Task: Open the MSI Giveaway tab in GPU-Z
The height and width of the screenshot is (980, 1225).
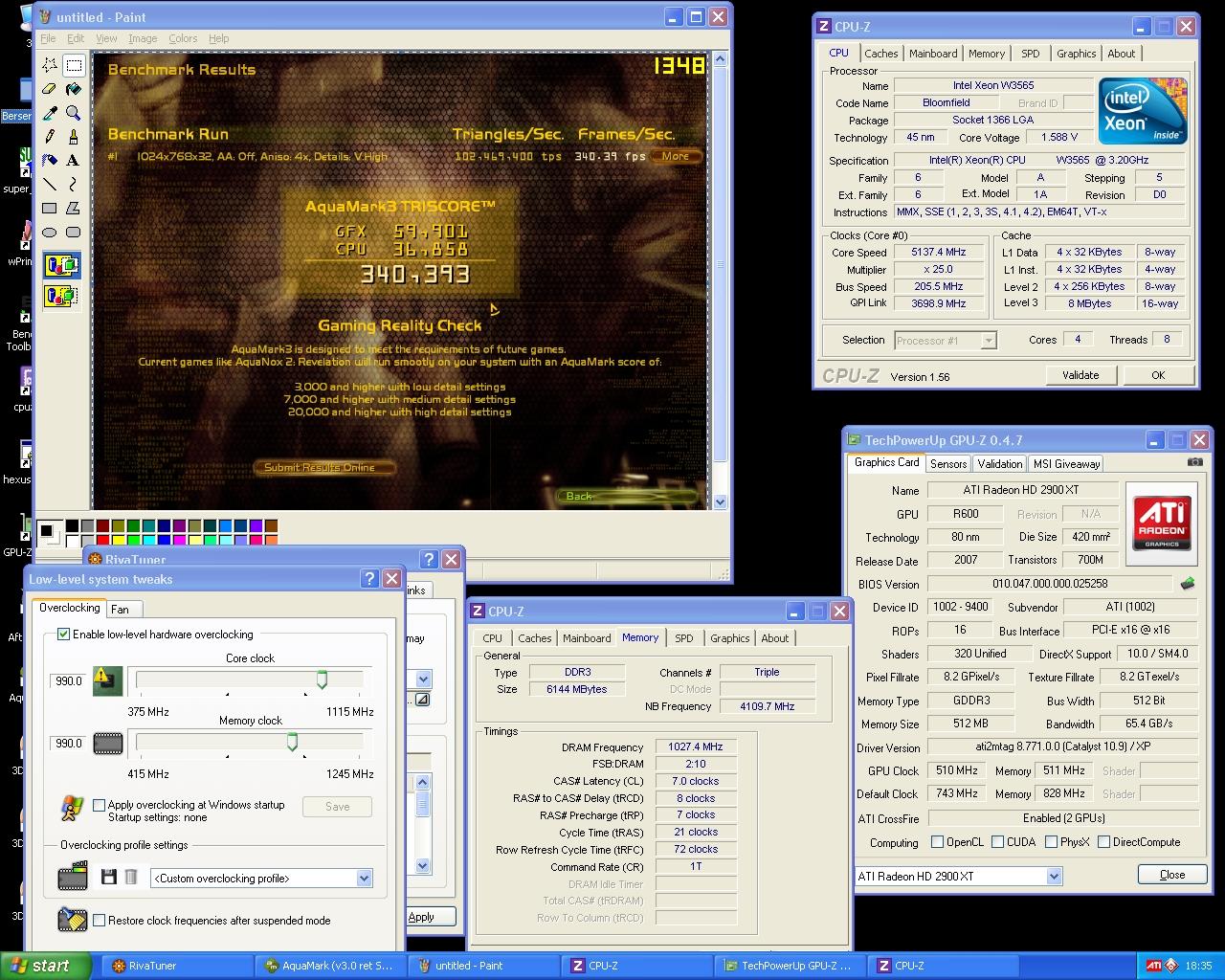Action: [x=1066, y=463]
